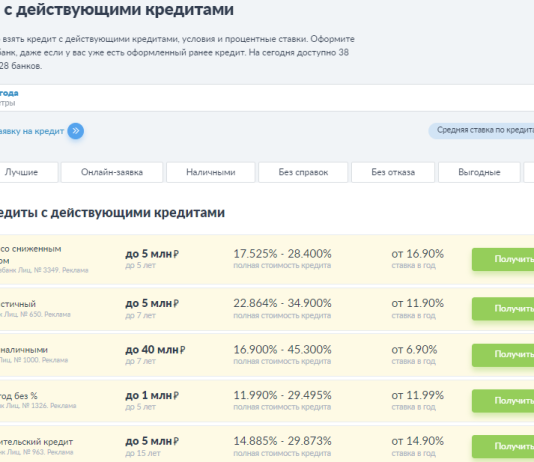Choose the Без отказа tab

[x=393, y=172]
